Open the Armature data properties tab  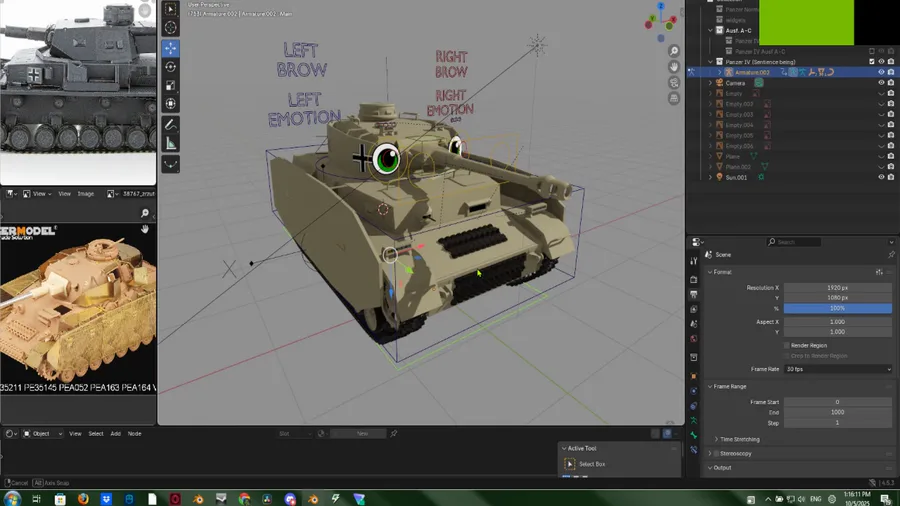tap(693, 421)
